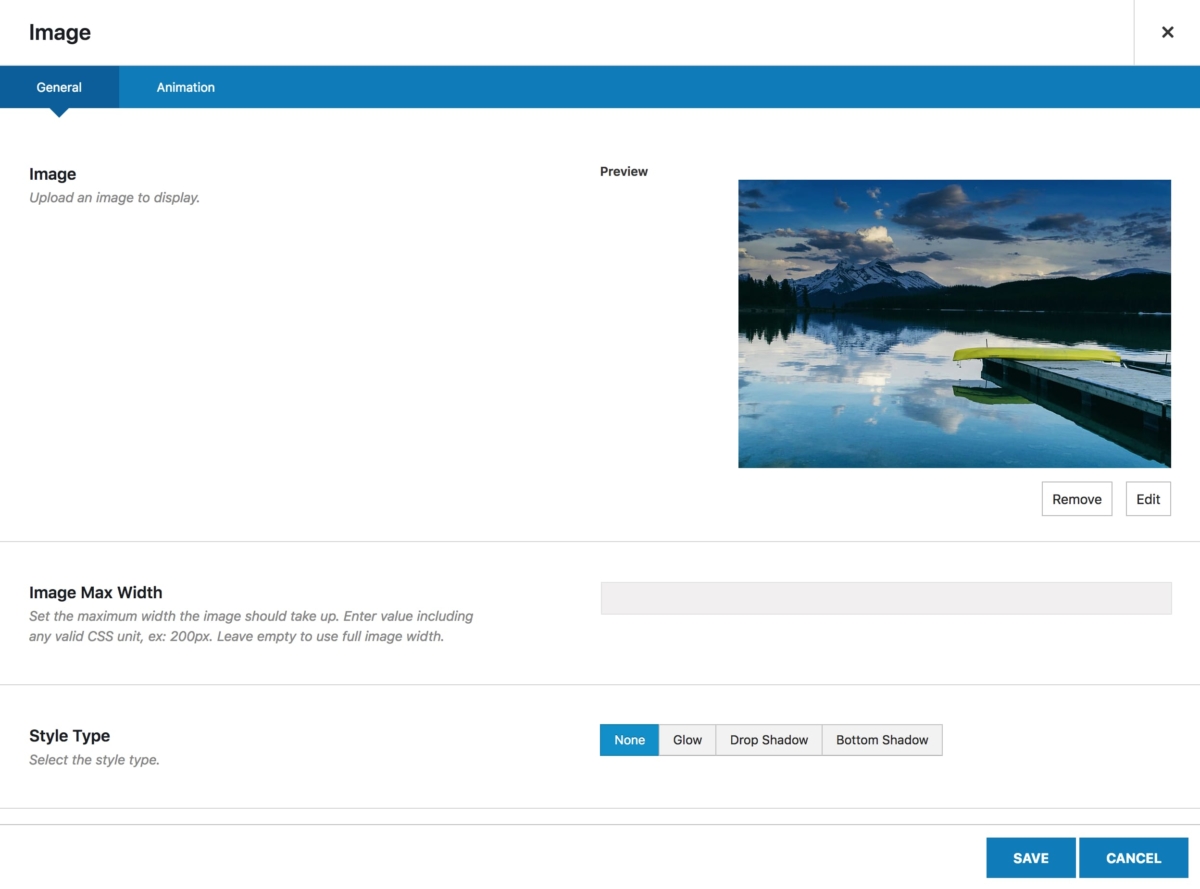Screen dimensions: 1200x889
Task: Edit the uploaded image
Action: pos(1148,499)
